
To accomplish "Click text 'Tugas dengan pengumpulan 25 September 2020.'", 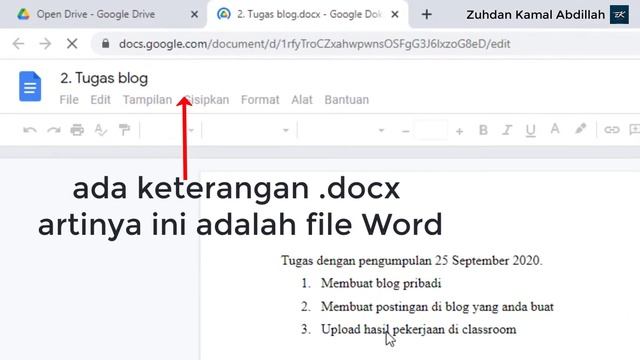I will click(x=411, y=260).
